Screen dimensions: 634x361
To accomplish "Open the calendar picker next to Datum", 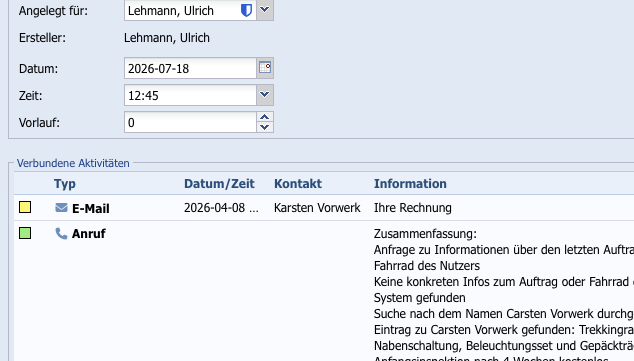I will click(265, 68).
